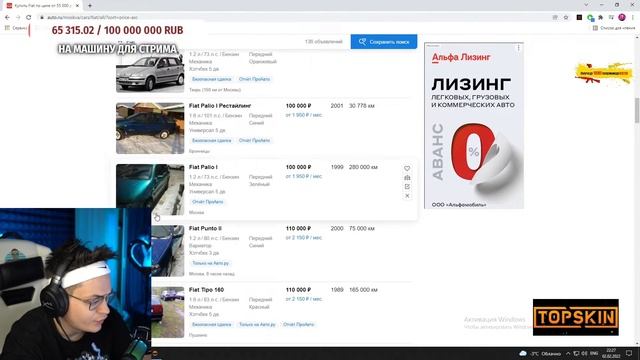Open the Windows notification center icon
The image size is (640, 360).
(x=629, y=353)
